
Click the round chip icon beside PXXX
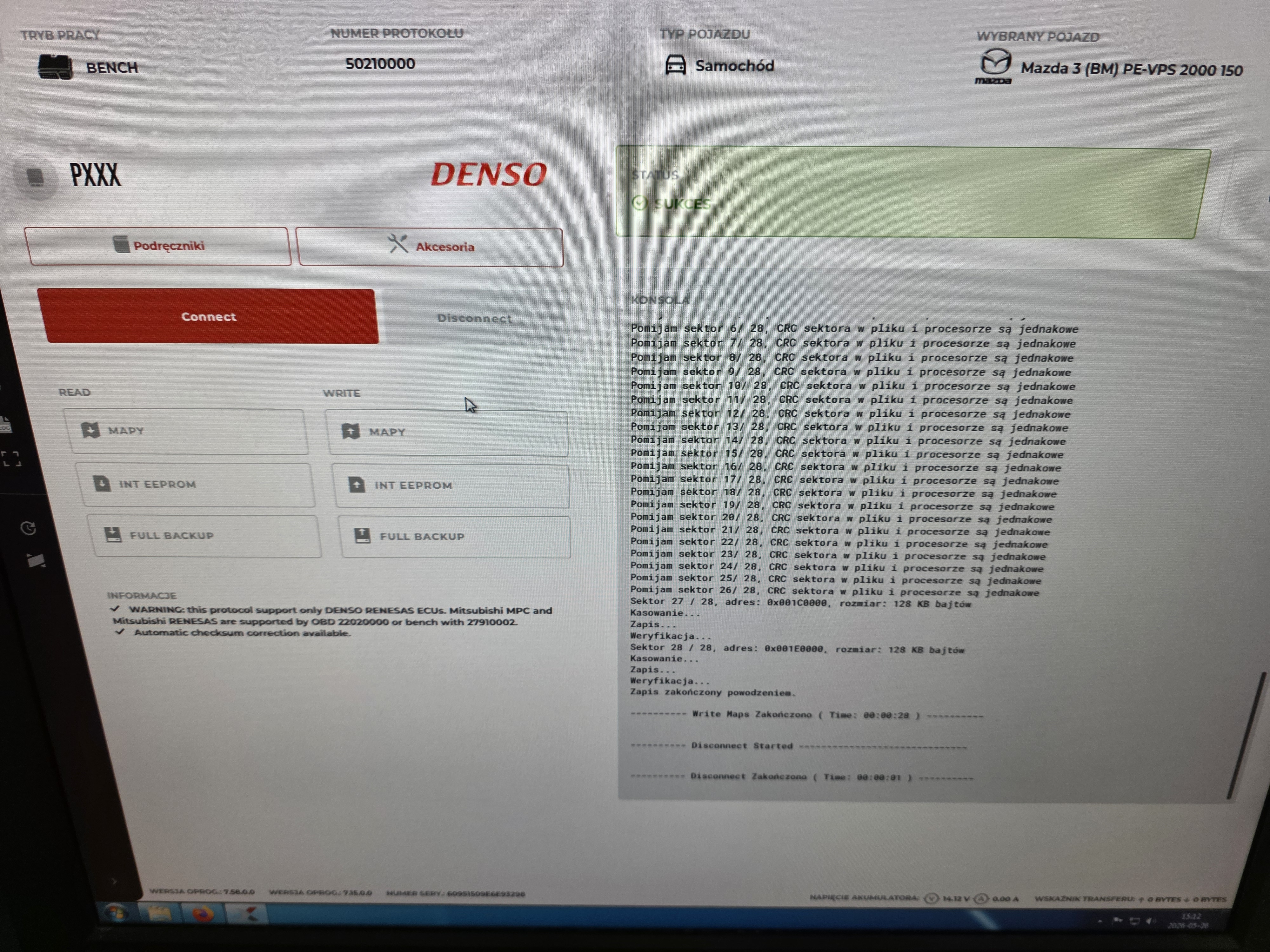point(36,177)
